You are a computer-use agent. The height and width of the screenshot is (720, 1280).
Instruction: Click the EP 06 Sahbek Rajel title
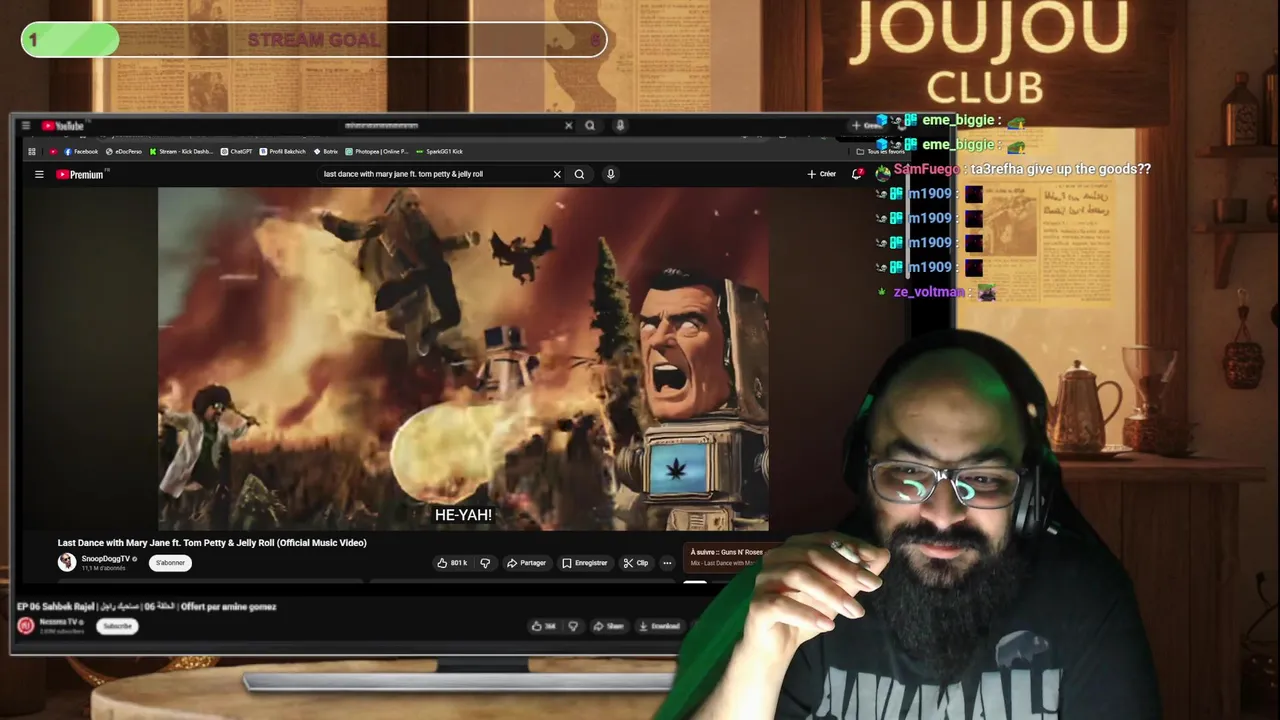(x=147, y=606)
